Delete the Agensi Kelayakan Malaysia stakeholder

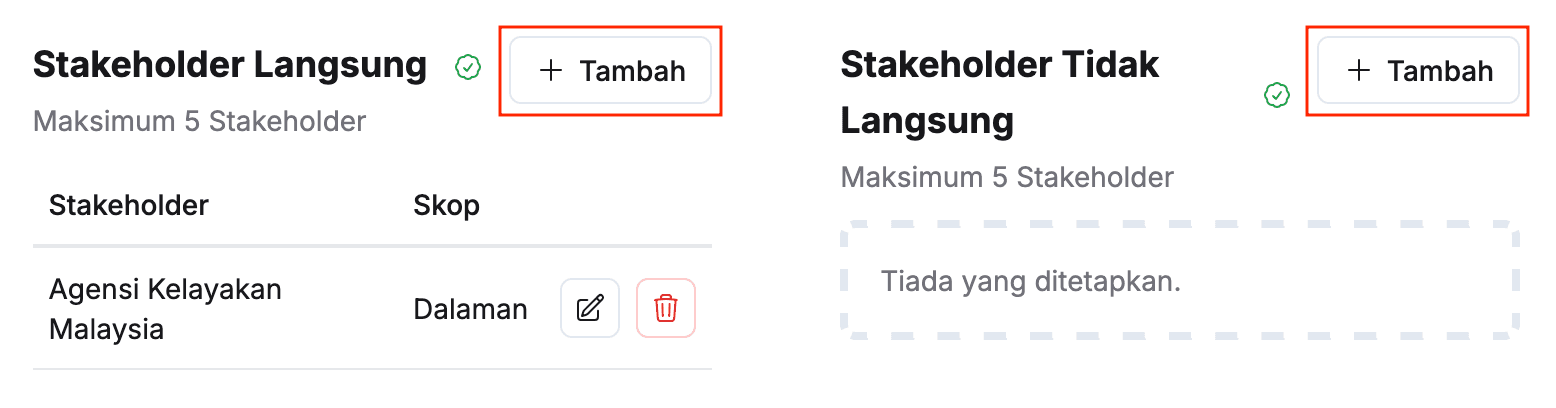click(666, 308)
